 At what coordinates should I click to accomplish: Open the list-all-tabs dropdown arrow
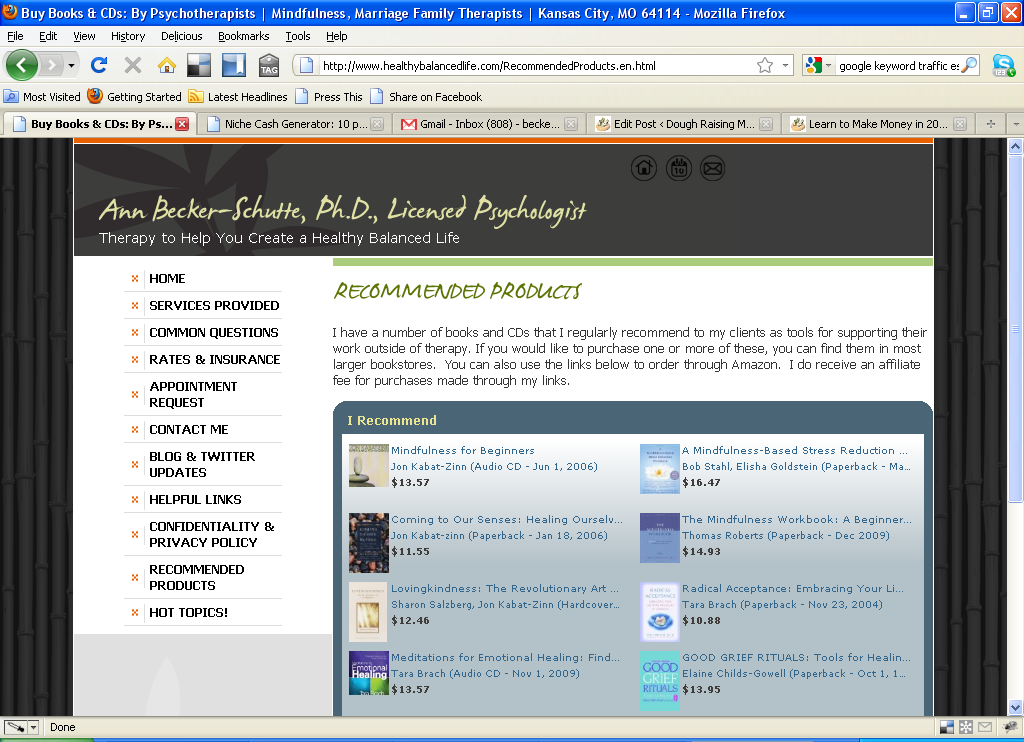click(1016, 124)
